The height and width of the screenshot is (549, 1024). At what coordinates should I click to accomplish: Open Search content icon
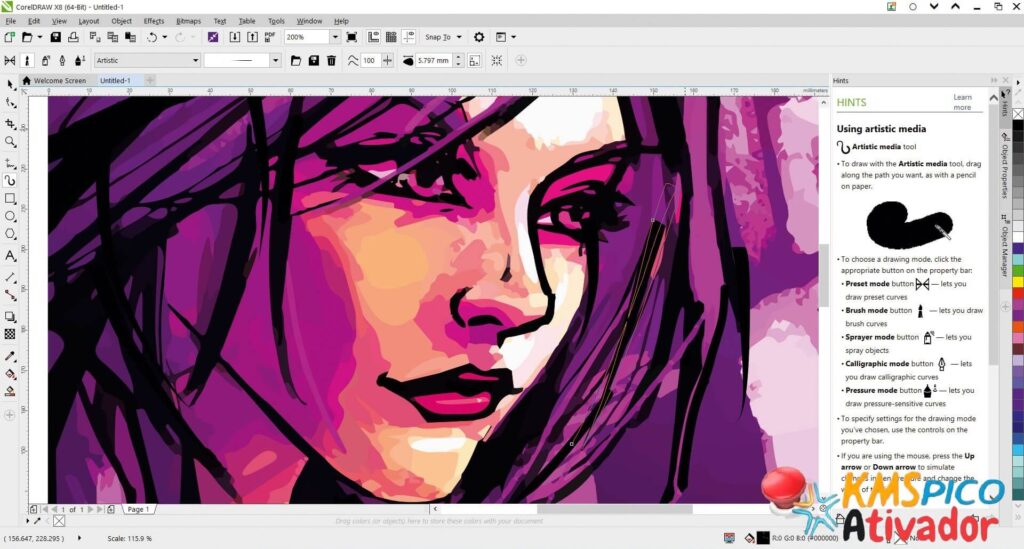[213, 37]
